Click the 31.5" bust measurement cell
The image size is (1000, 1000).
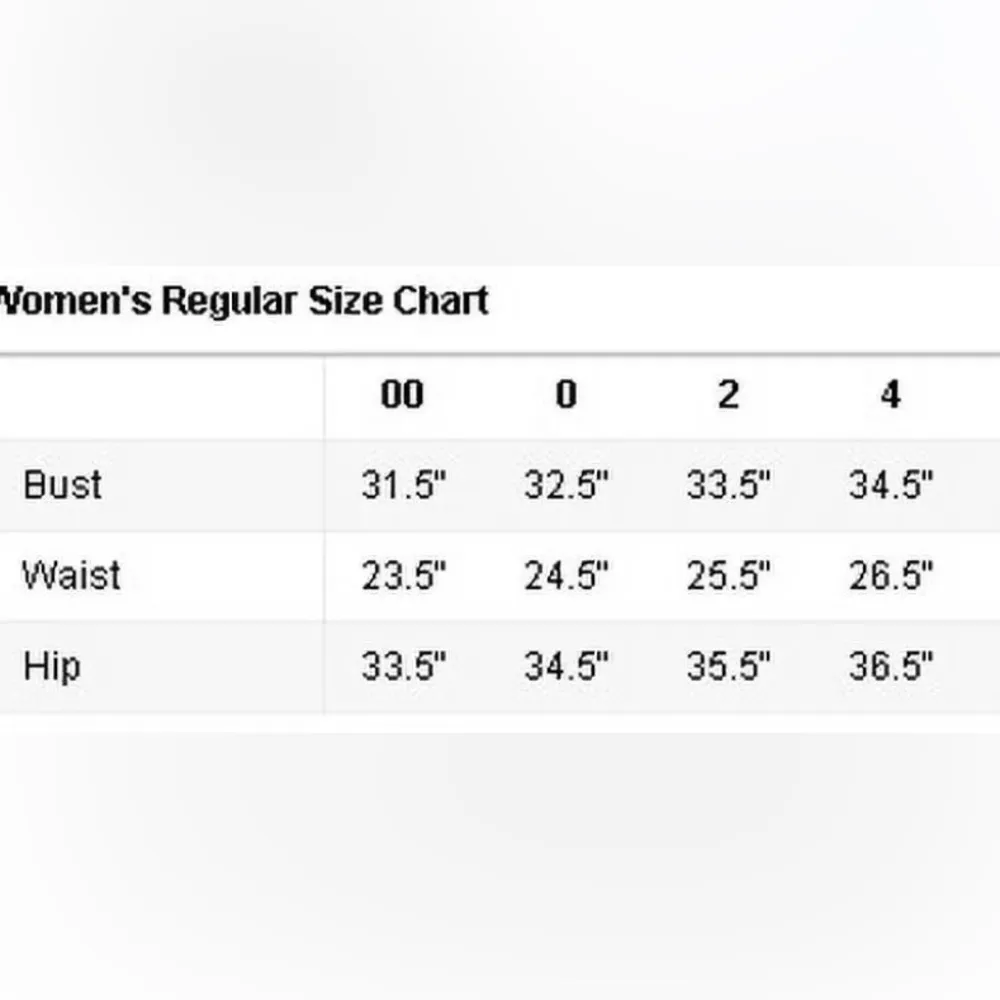click(404, 486)
